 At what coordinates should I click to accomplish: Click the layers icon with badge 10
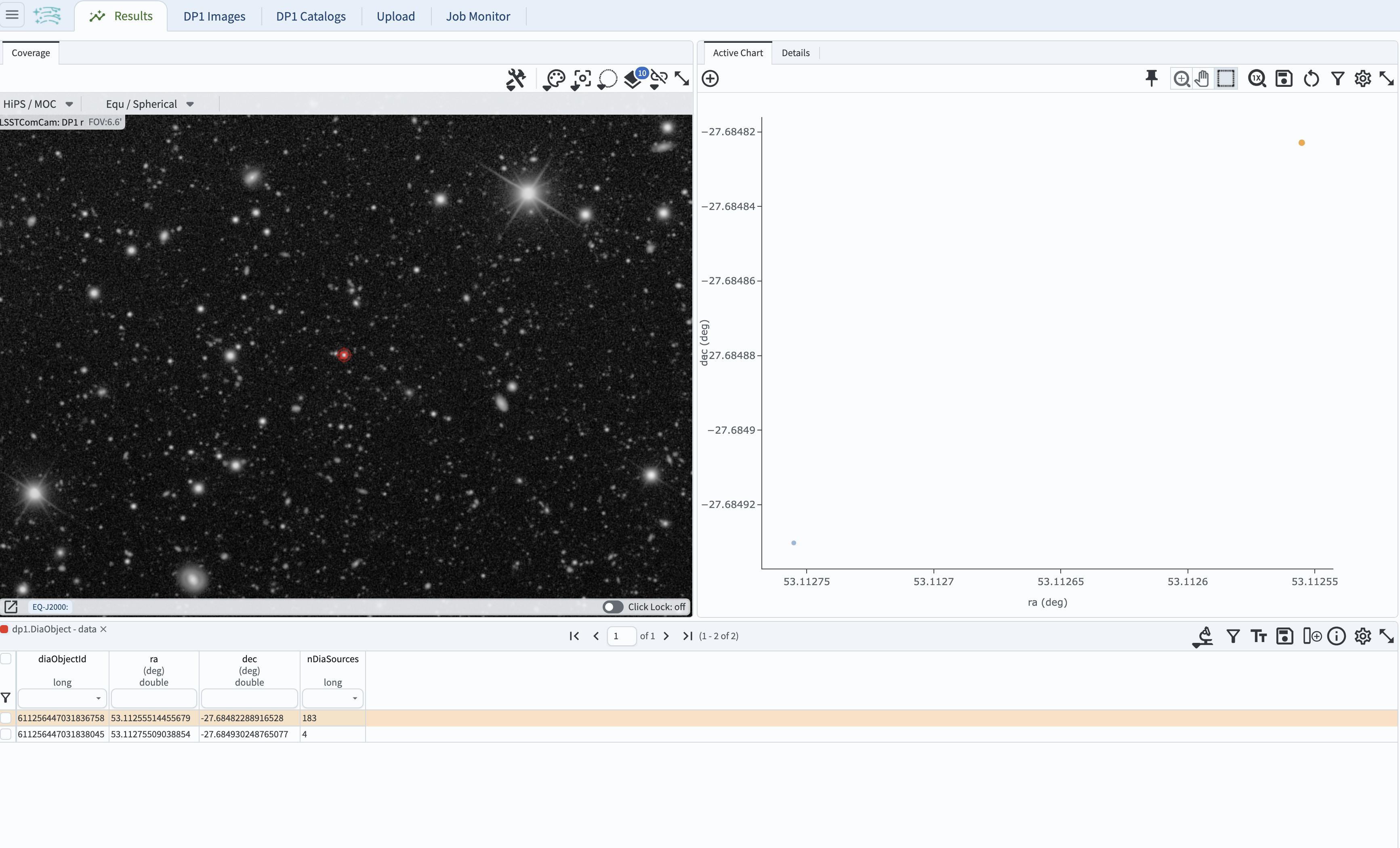point(633,79)
